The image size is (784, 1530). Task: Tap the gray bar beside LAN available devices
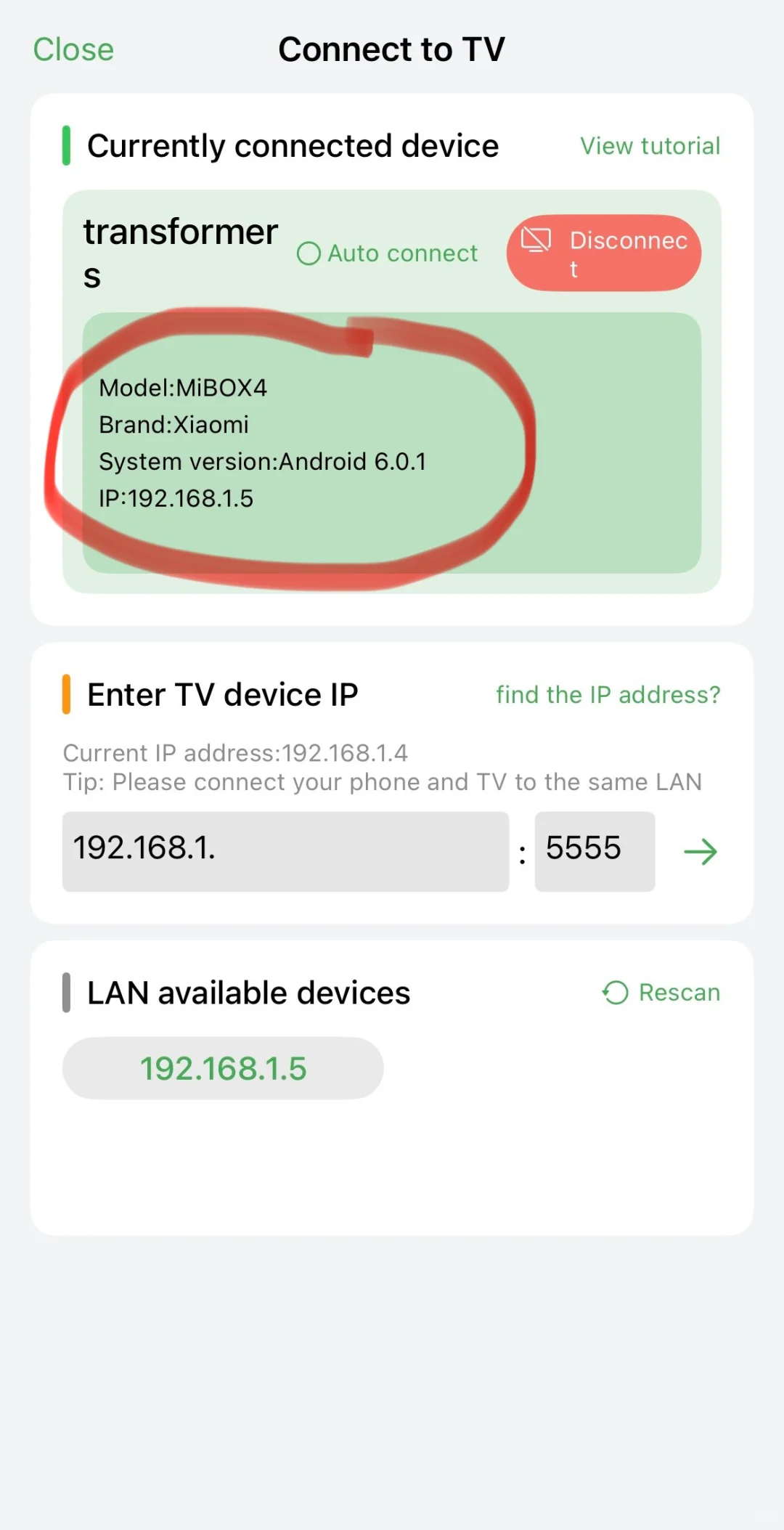[x=66, y=993]
